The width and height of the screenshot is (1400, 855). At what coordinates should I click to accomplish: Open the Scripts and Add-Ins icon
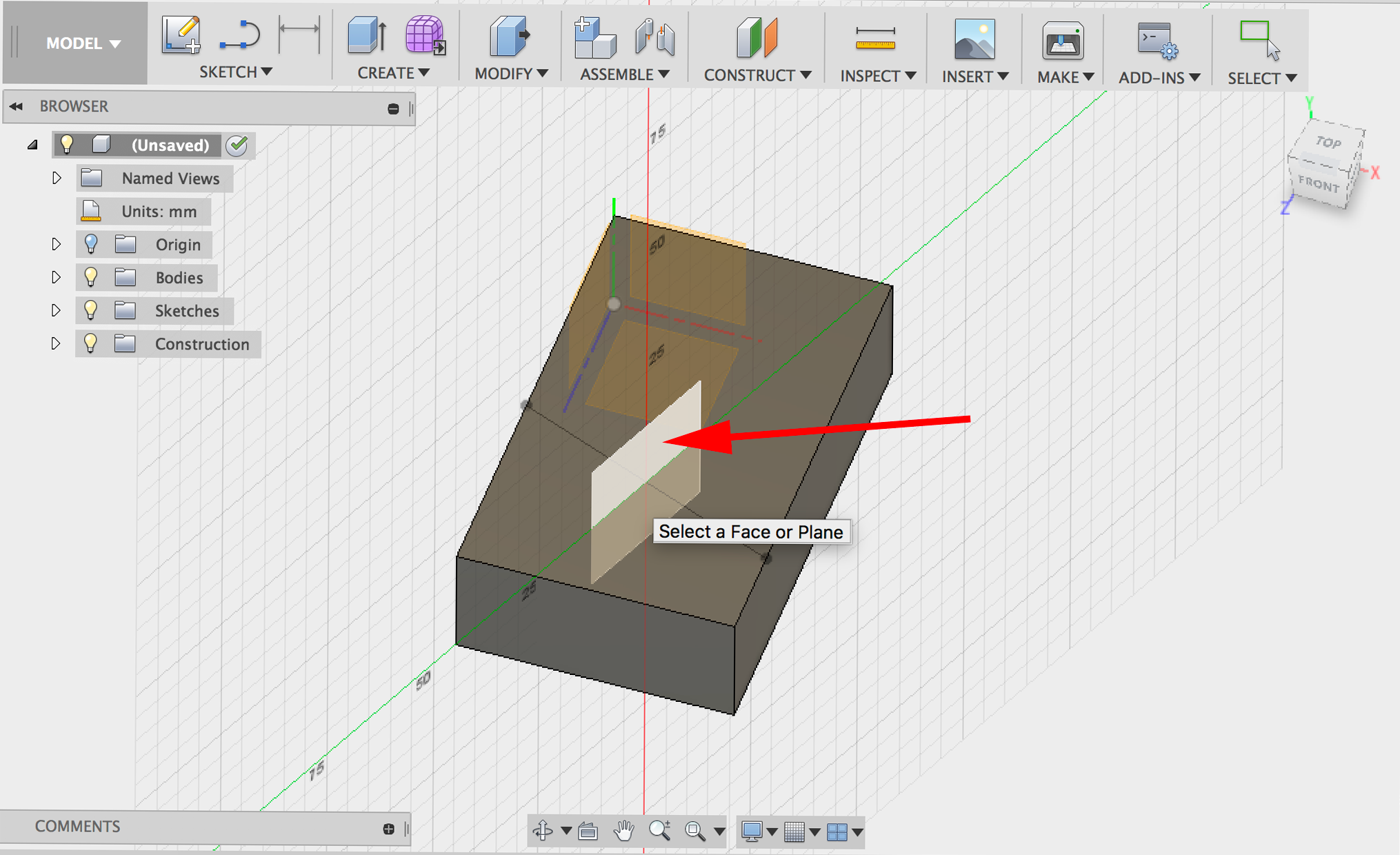[x=1157, y=41]
